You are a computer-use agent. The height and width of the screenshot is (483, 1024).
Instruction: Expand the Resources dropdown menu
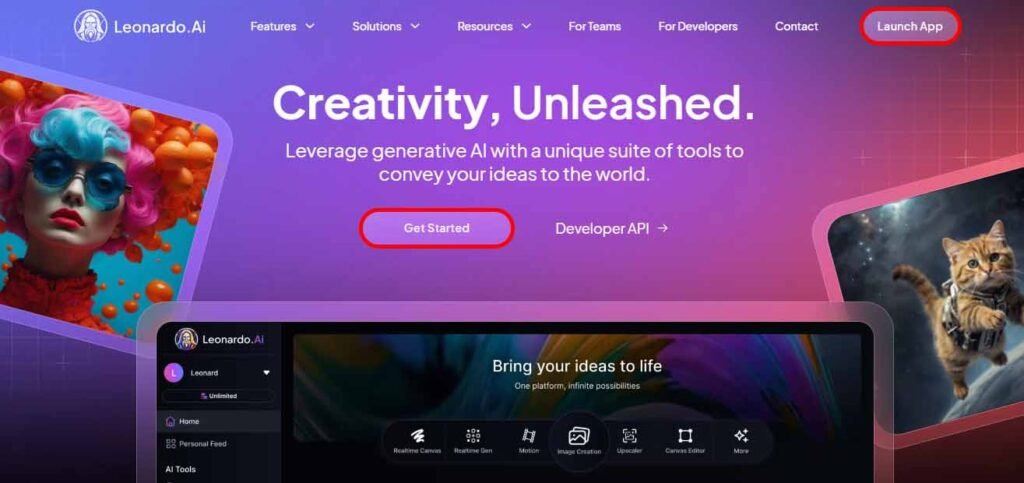(x=494, y=27)
